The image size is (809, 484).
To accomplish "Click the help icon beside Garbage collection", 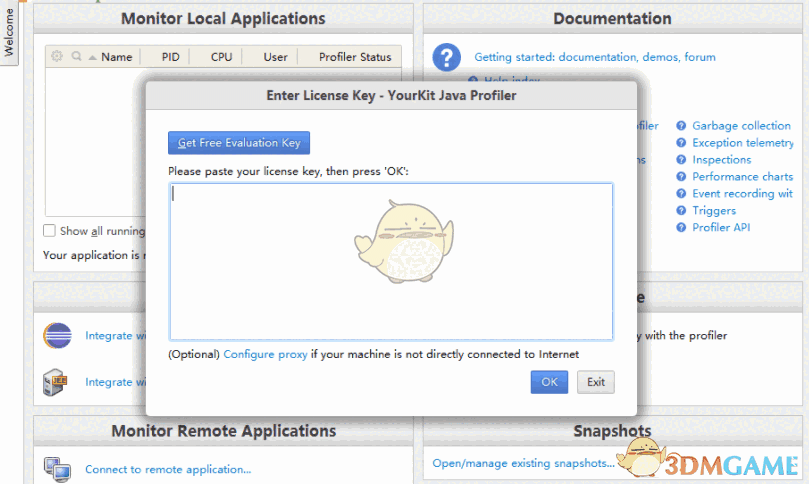I will [681, 125].
